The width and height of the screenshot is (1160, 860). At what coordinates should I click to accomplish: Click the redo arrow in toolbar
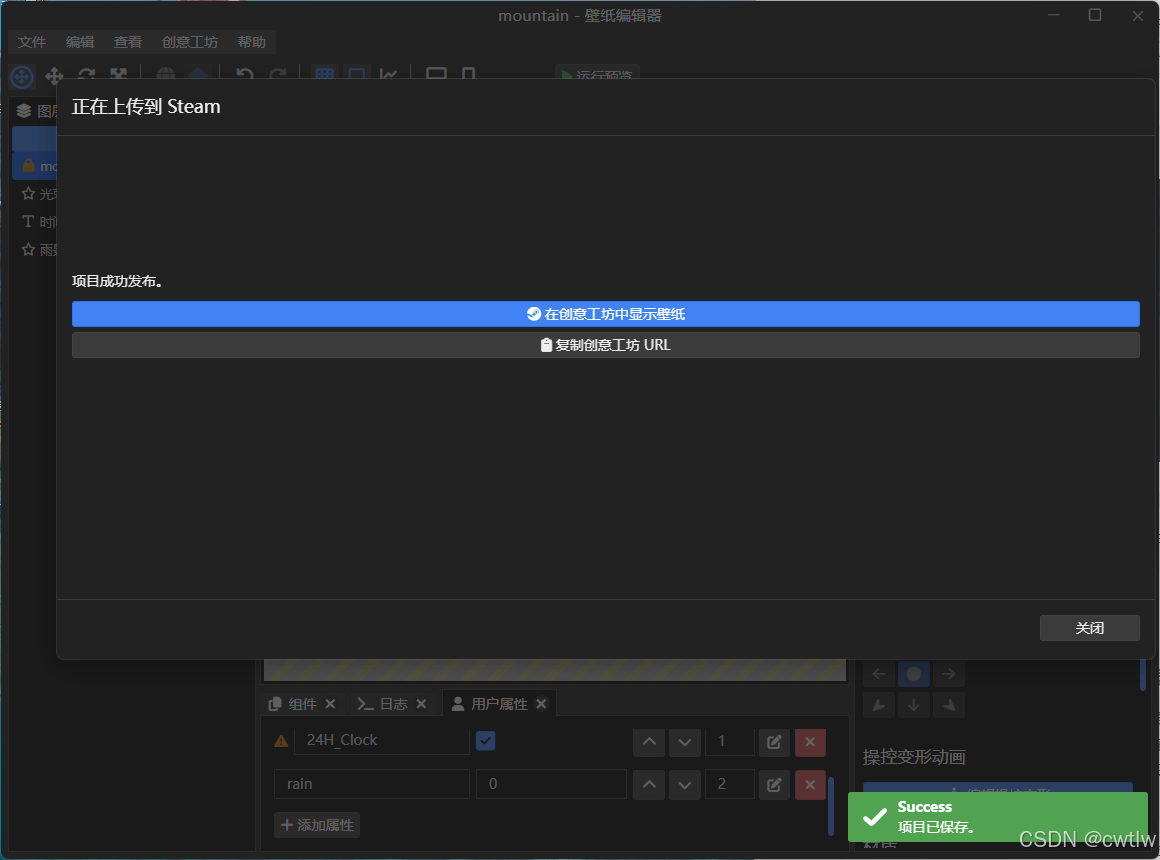tap(277, 74)
